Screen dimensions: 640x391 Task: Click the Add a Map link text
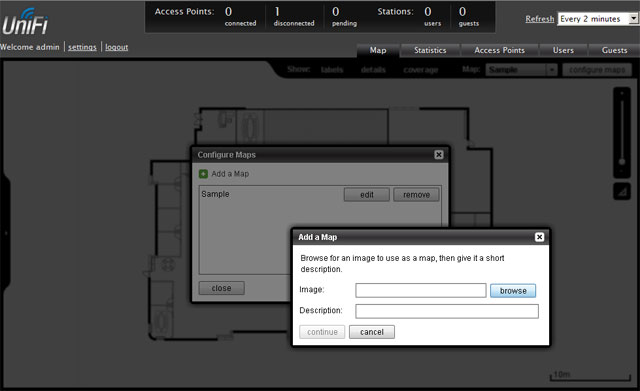coord(230,174)
